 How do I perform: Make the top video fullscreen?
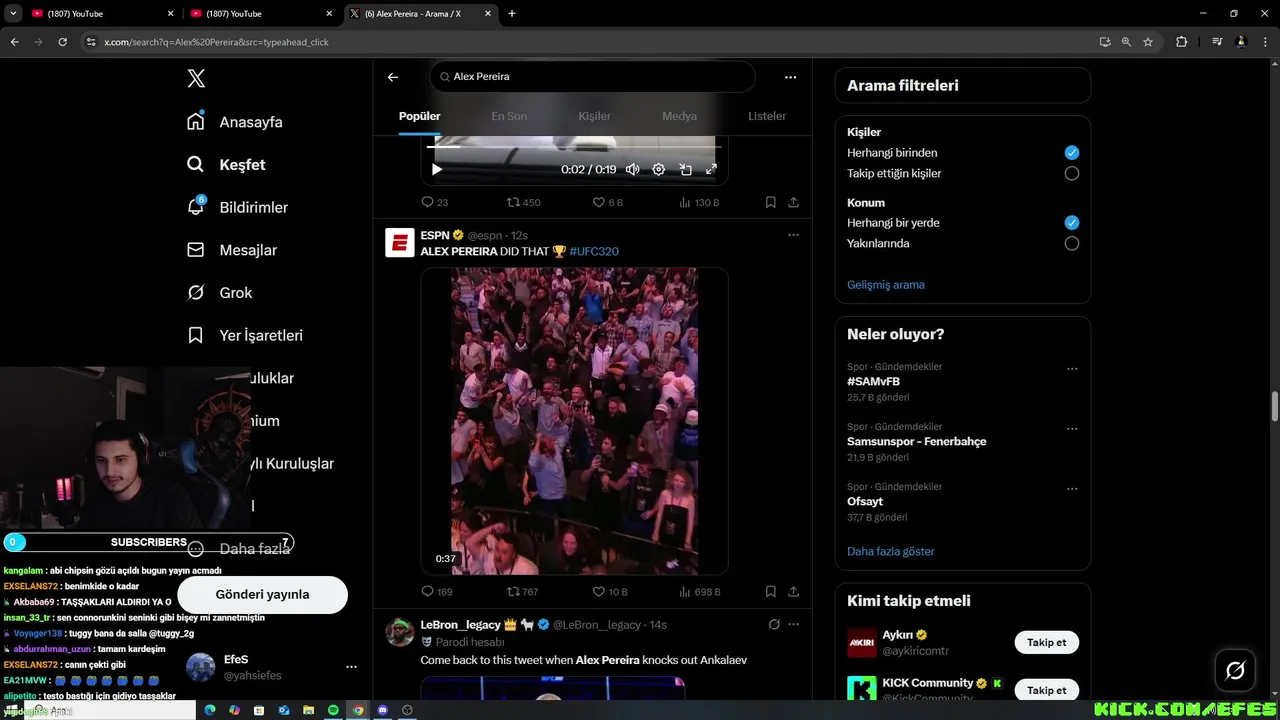711,170
